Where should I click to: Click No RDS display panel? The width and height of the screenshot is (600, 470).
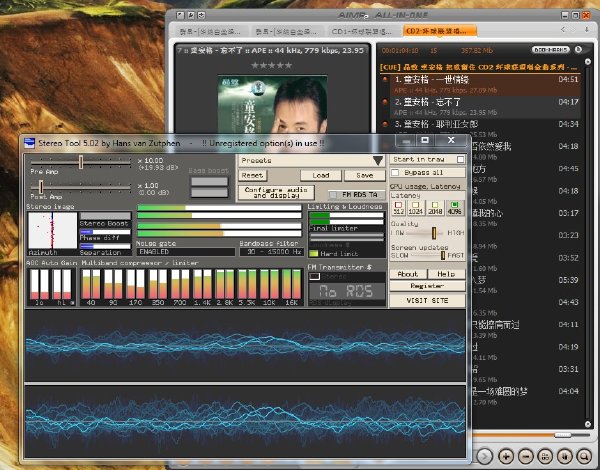click(347, 292)
